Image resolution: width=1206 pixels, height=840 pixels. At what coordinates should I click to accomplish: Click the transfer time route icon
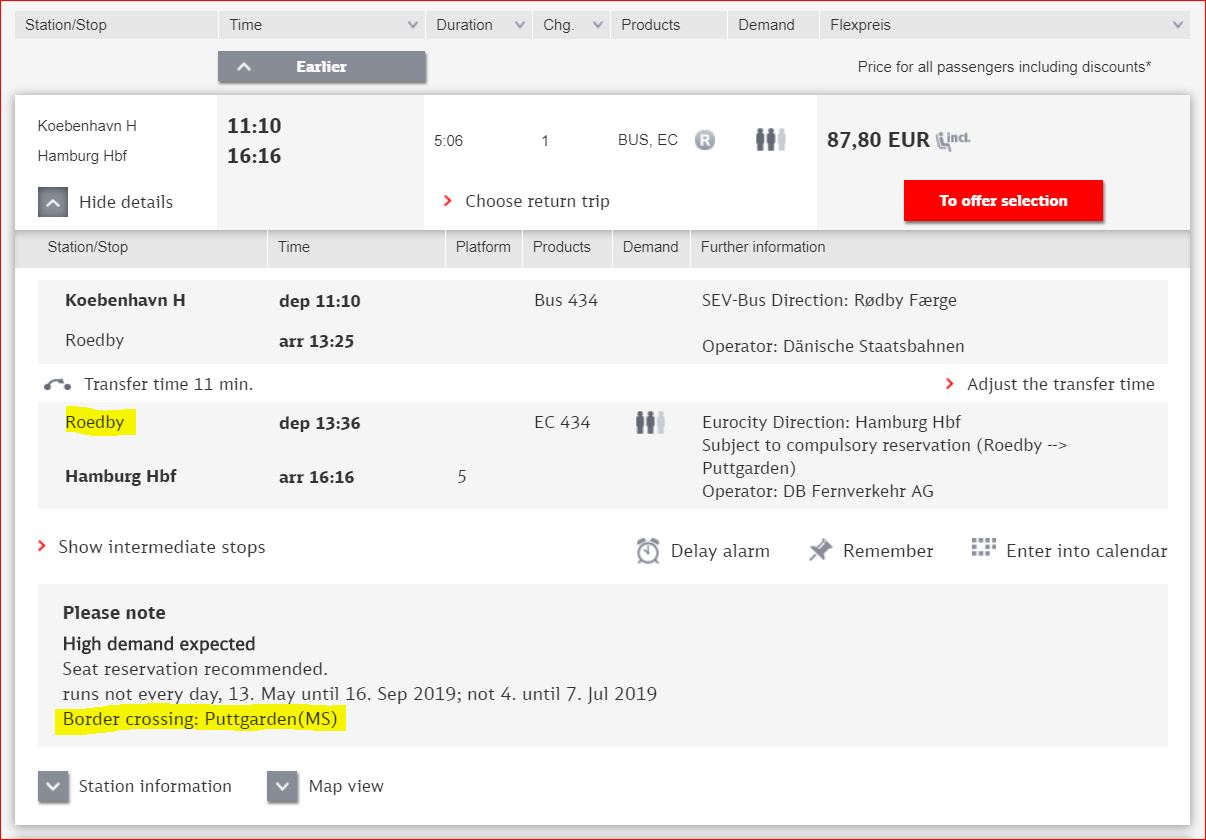click(x=58, y=385)
